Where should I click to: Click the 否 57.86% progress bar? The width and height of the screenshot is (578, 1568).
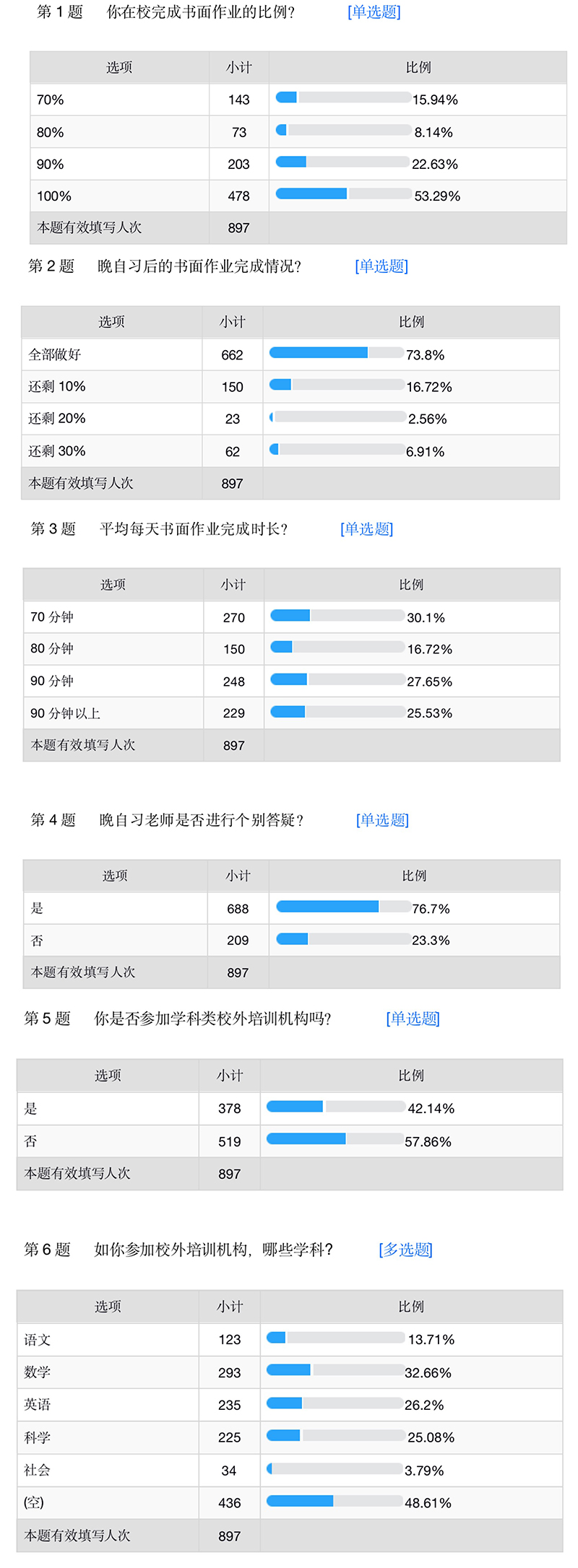click(x=335, y=1138)
